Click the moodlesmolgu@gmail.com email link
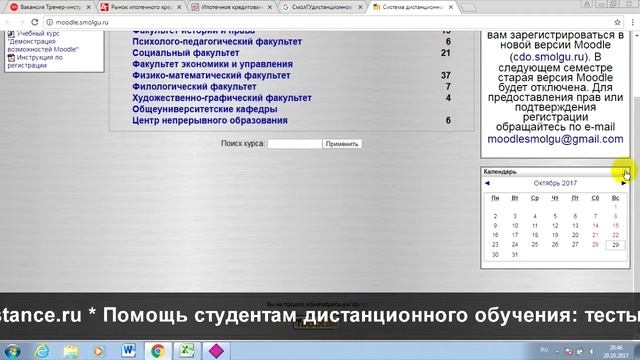 (555, 139)
